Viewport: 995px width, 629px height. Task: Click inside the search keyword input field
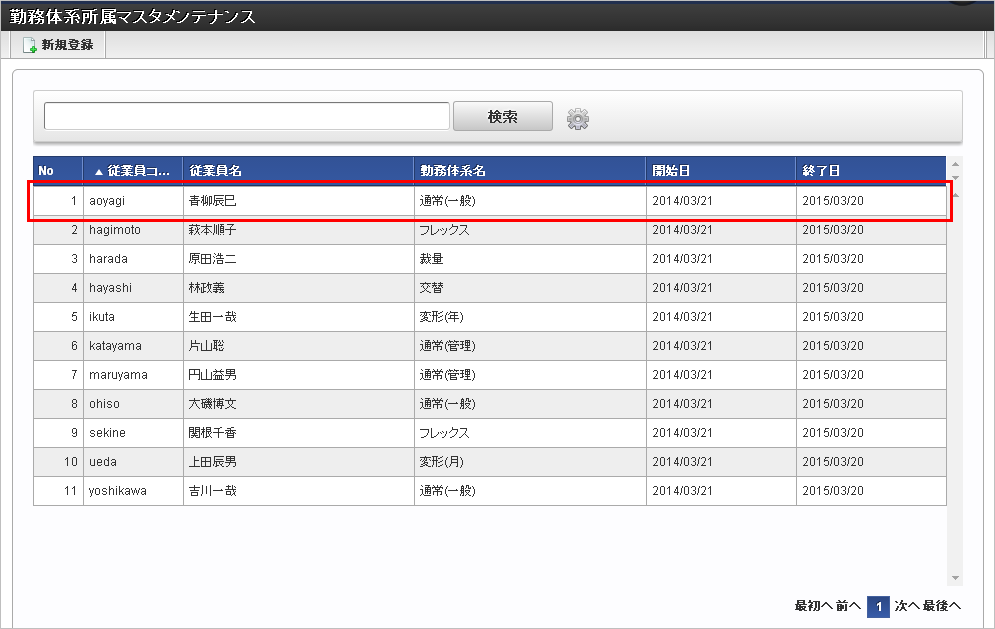click(245, 116)
